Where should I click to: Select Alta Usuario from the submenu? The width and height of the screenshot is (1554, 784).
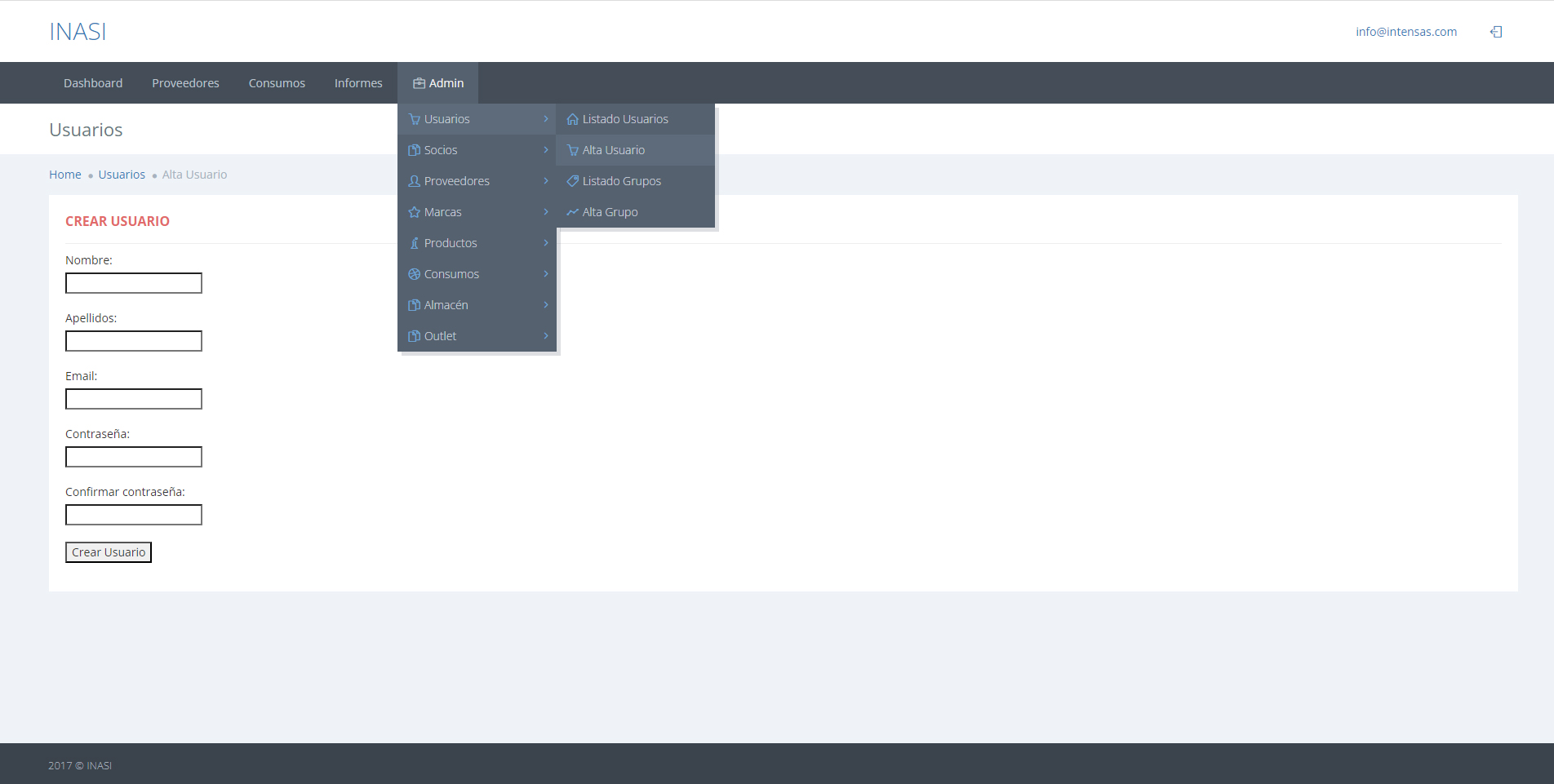tap(613, 150)
